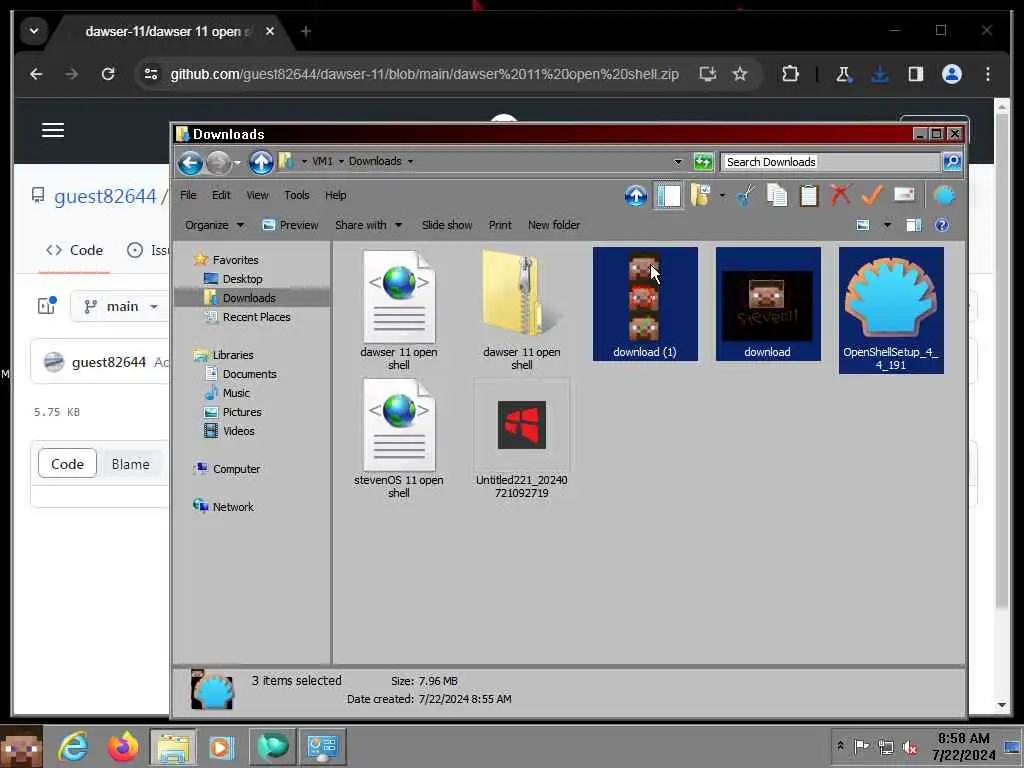Open Chrome downloads arrow icon
Screen dimensions: 1024x768
coord(880,74)
